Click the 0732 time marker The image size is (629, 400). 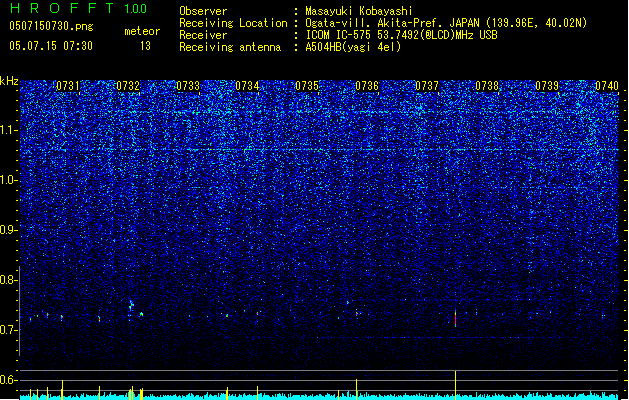(x=128, y=86)
